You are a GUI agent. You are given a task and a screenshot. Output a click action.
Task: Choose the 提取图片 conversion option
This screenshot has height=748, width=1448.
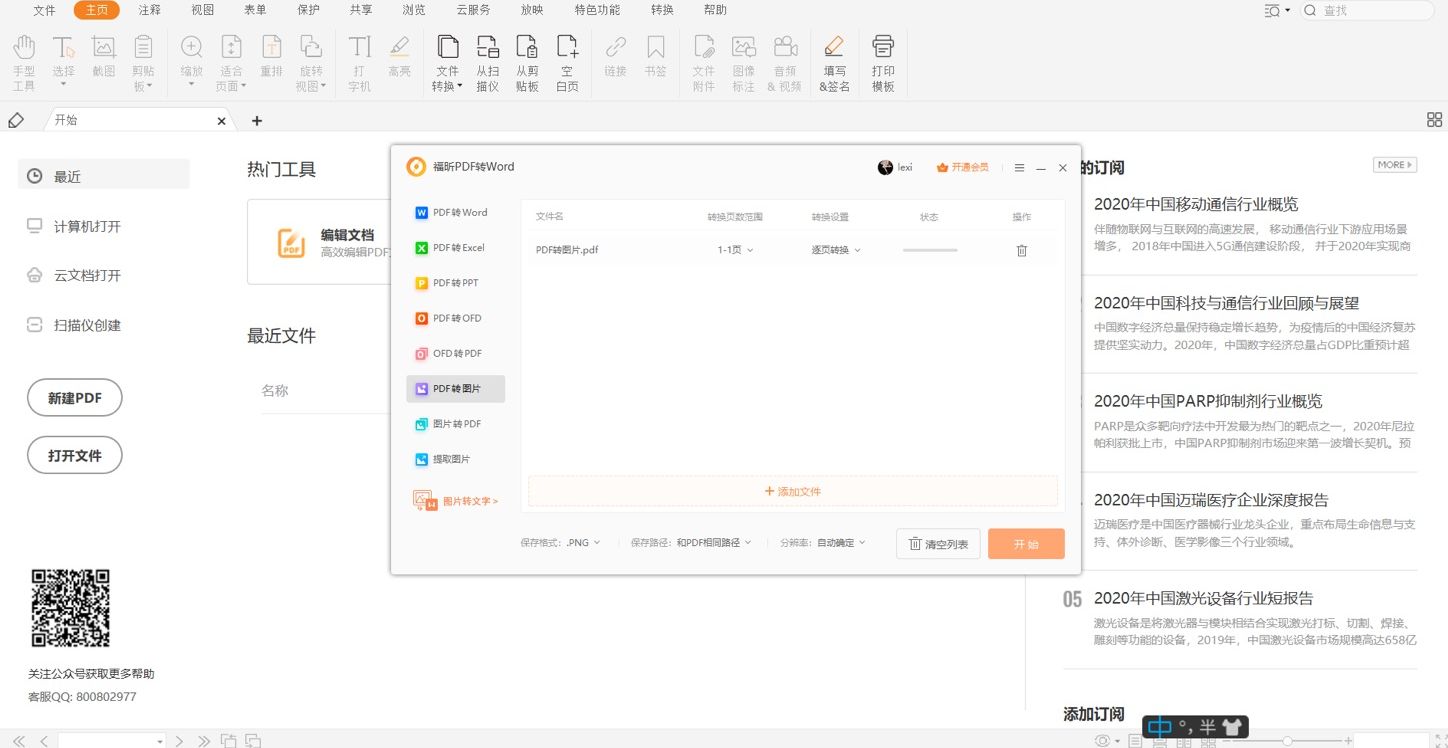[450, 459]
